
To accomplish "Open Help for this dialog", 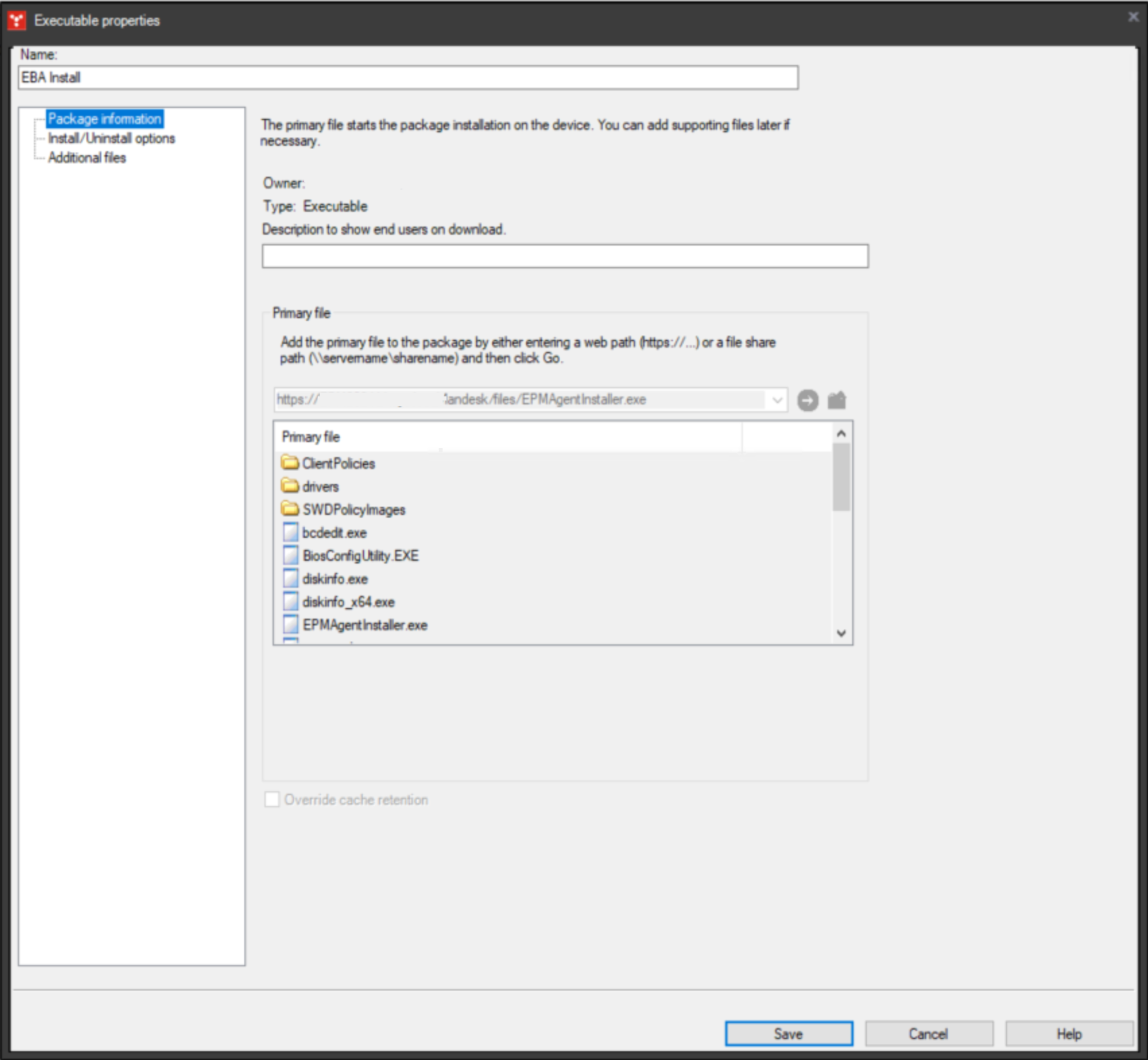I will 1069,1033.
